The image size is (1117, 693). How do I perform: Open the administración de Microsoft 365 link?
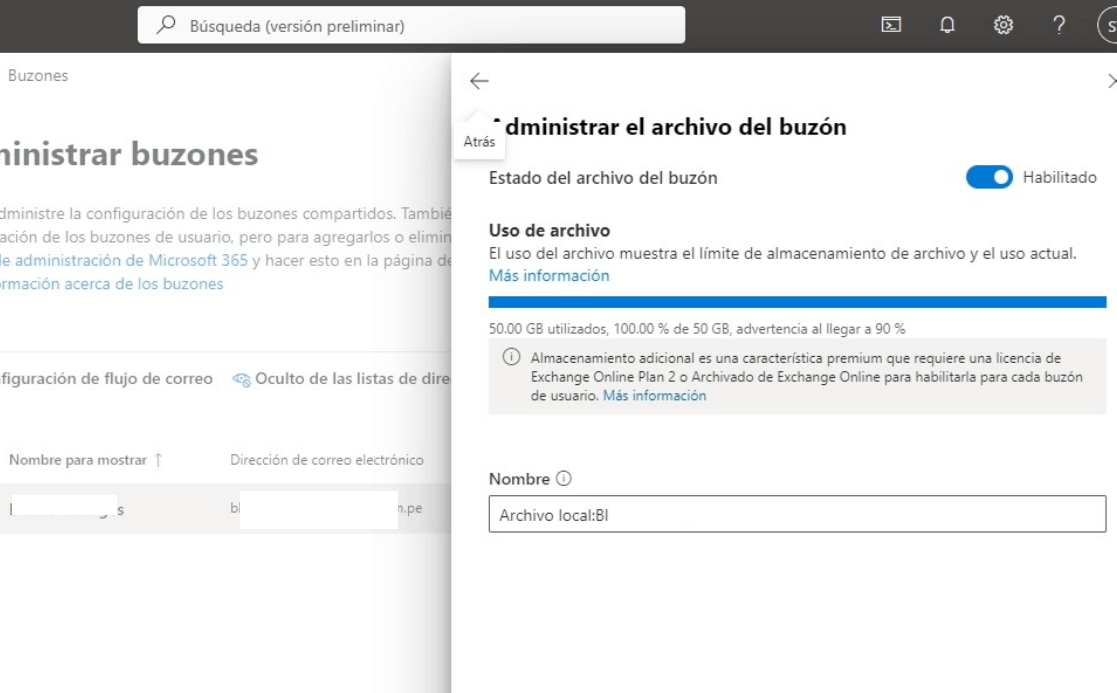tap(124, 261)
